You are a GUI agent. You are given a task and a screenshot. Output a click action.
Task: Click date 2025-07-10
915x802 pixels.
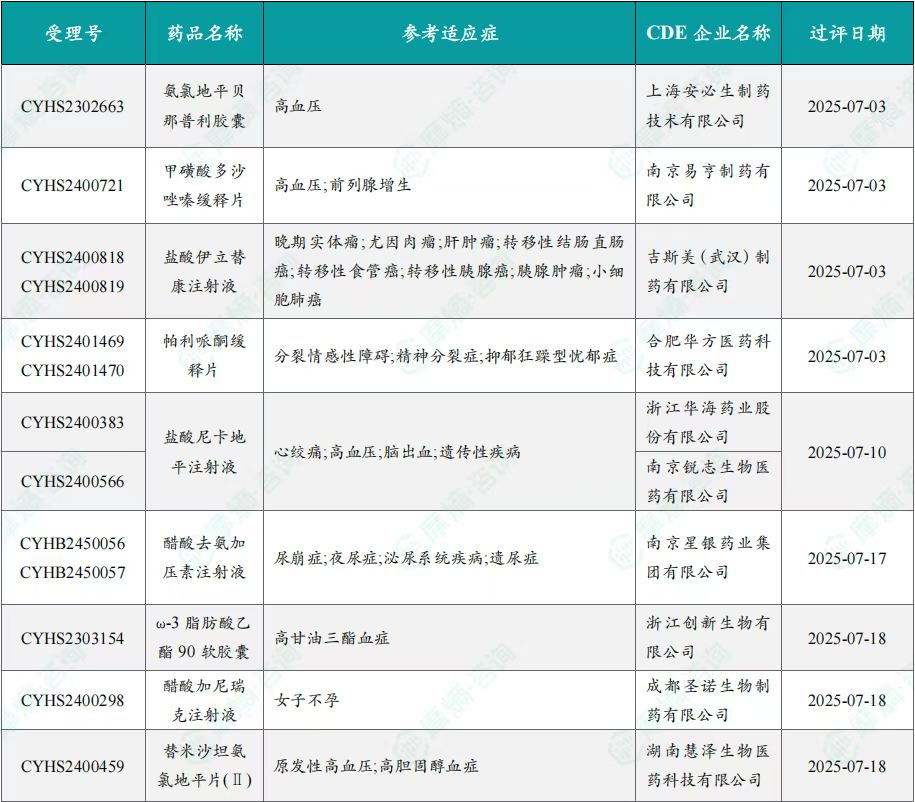847,452
